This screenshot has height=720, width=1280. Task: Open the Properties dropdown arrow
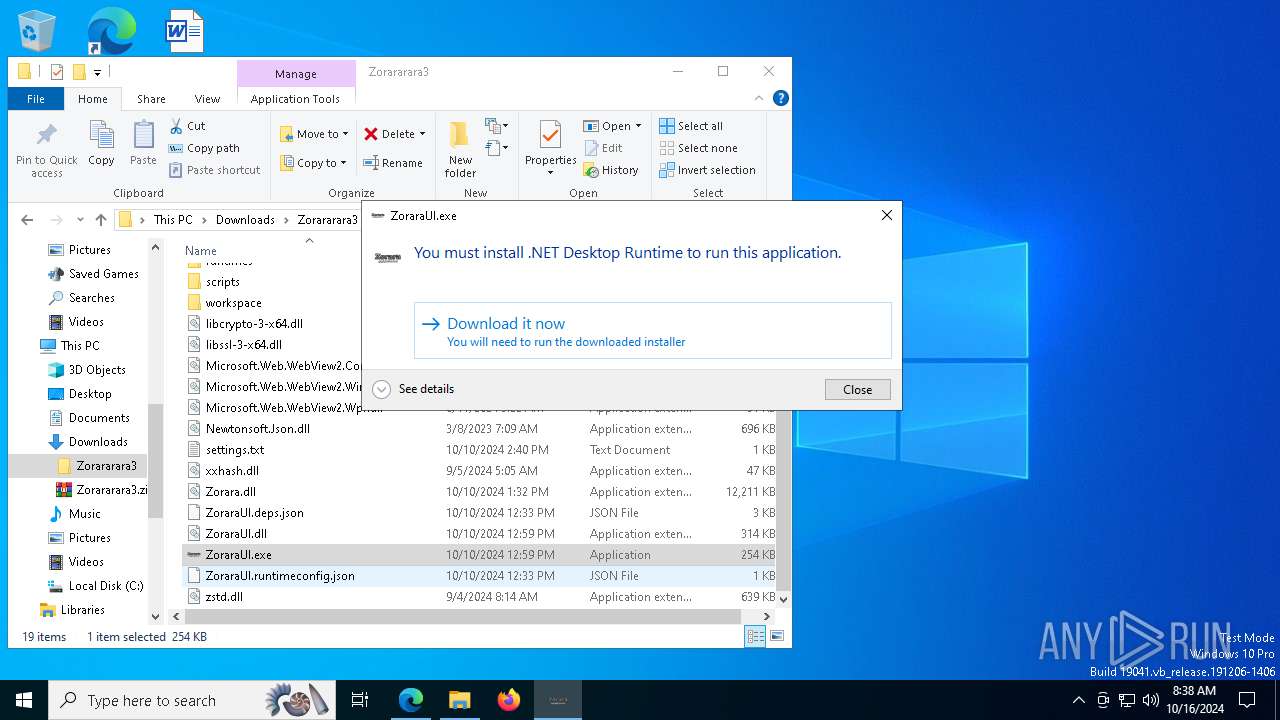tap(550, 172)
